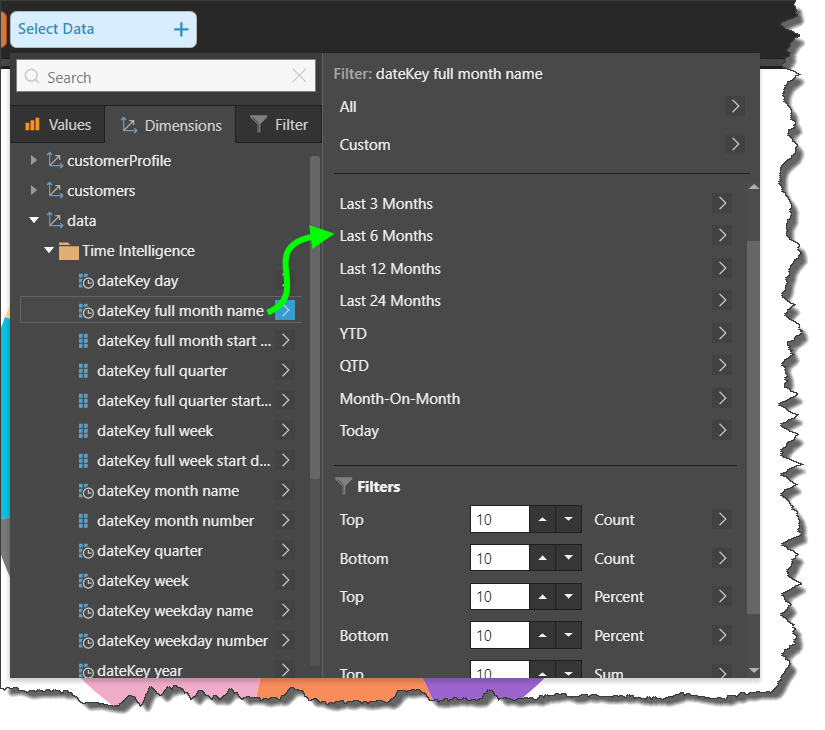Click the dateKey full quarter start grid icon
Image resolution: width=825 pixels, height=730 pixels.
tap(83, 401)
